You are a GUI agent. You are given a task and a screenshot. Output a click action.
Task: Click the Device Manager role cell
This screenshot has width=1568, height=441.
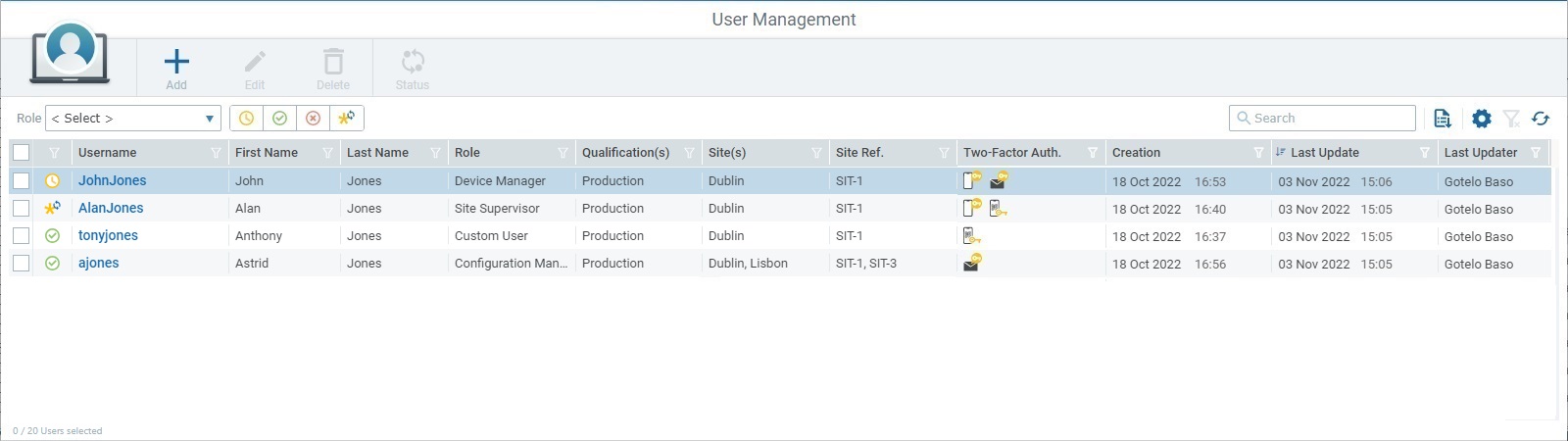pos(500,181)
